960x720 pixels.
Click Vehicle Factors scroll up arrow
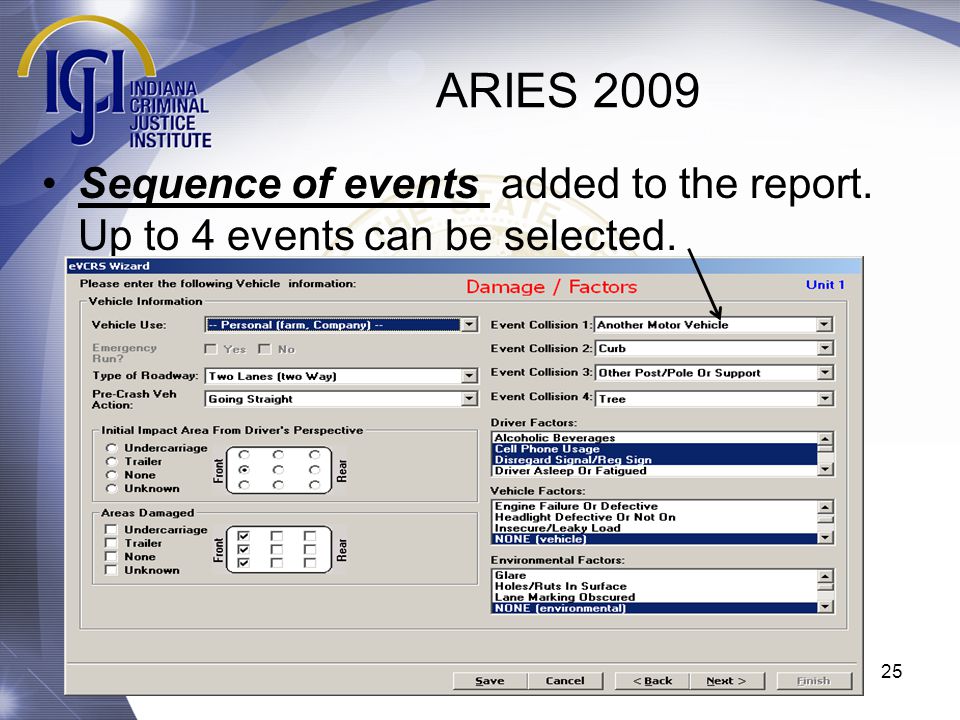coord(825,508)
